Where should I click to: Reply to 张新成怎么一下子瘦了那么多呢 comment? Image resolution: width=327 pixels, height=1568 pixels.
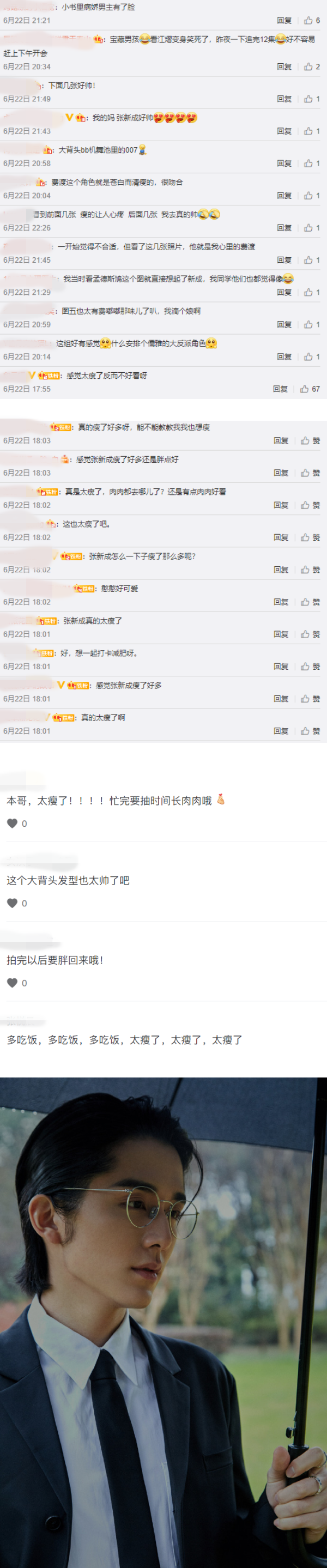click(x=281, y=570)
